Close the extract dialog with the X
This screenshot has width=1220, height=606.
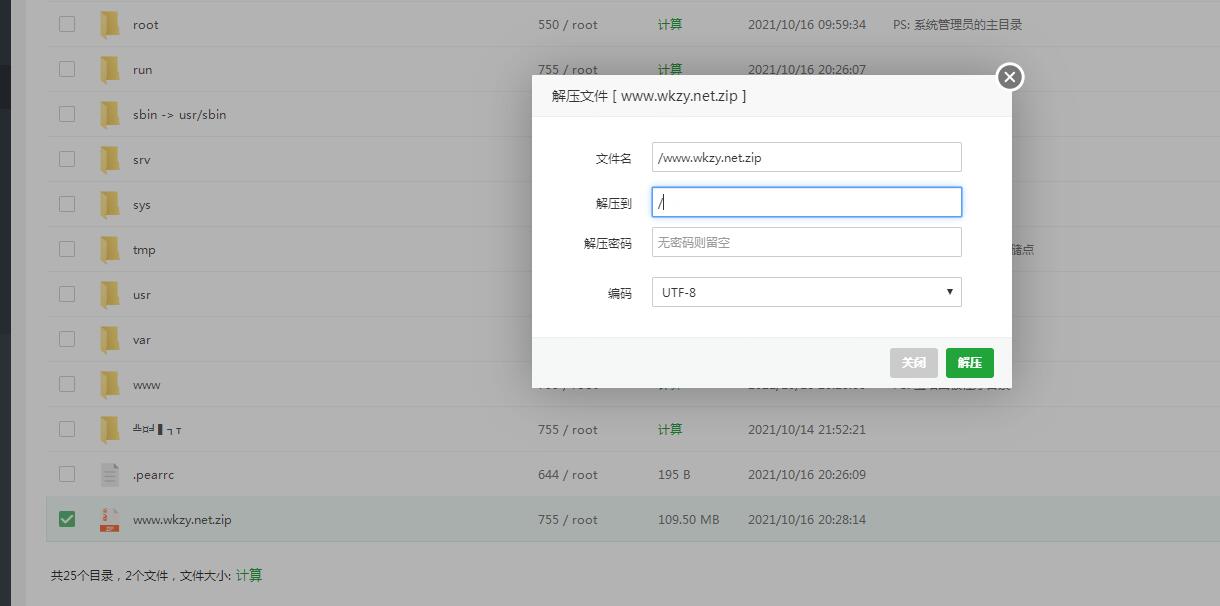click(x=1010, y=77)
